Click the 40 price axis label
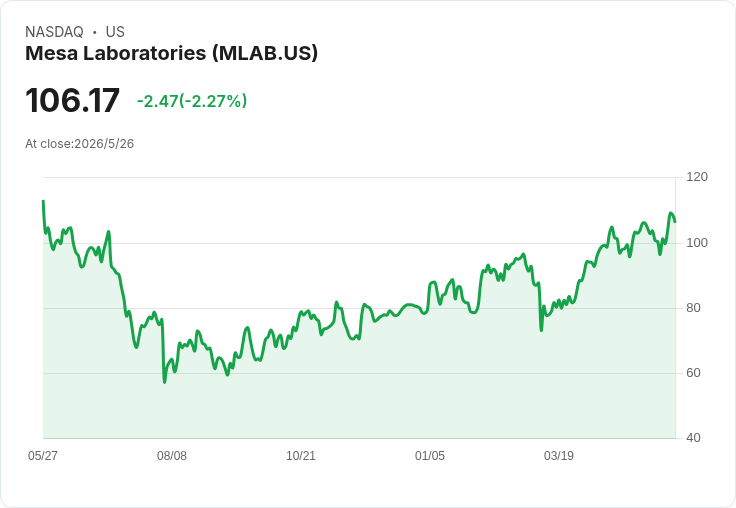Image resolution: width=736 pixels, height=508 pixels. click(693, 438)
